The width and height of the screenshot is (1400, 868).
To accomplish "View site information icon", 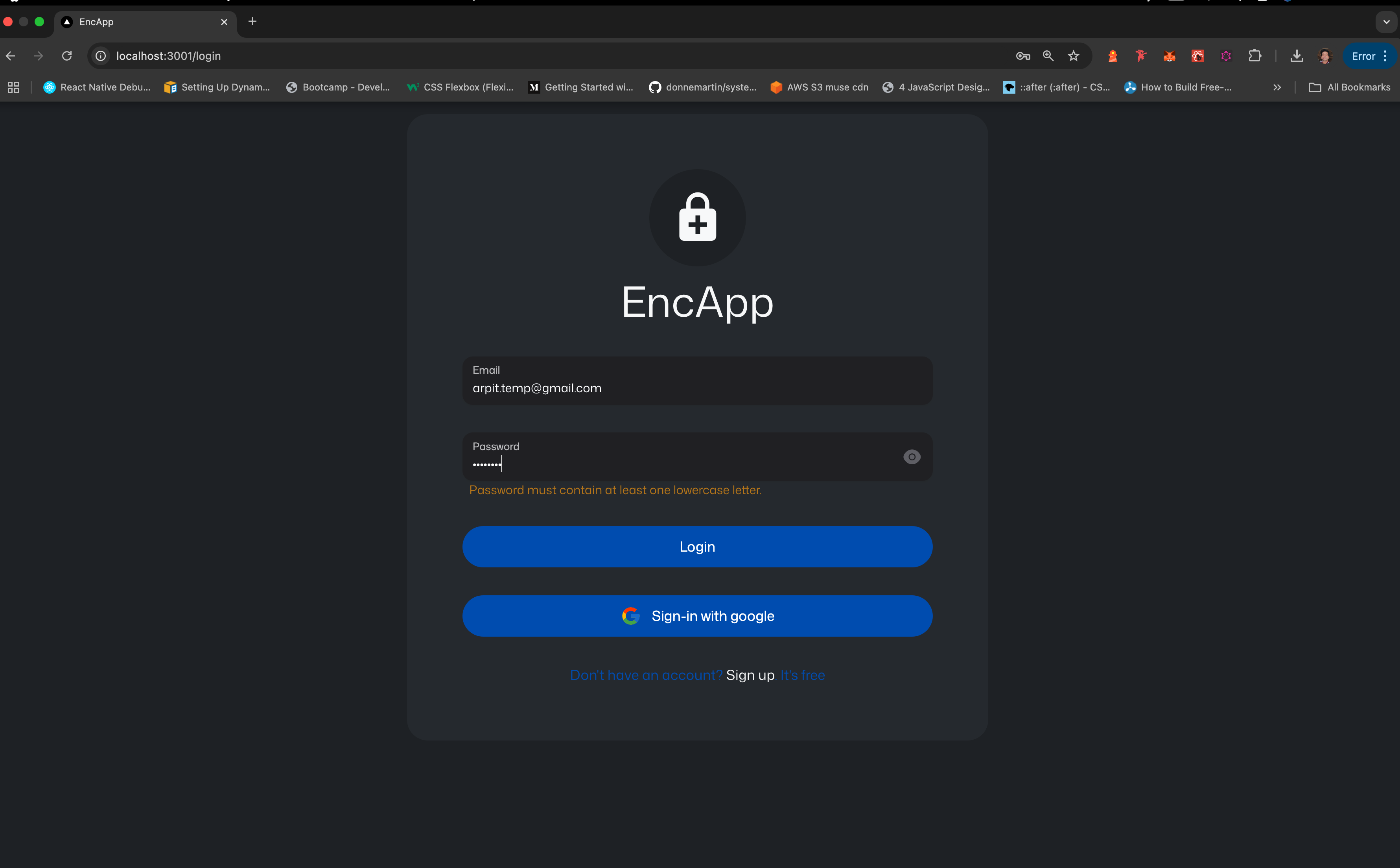I will pyautogui.click(x=101, y=56).
